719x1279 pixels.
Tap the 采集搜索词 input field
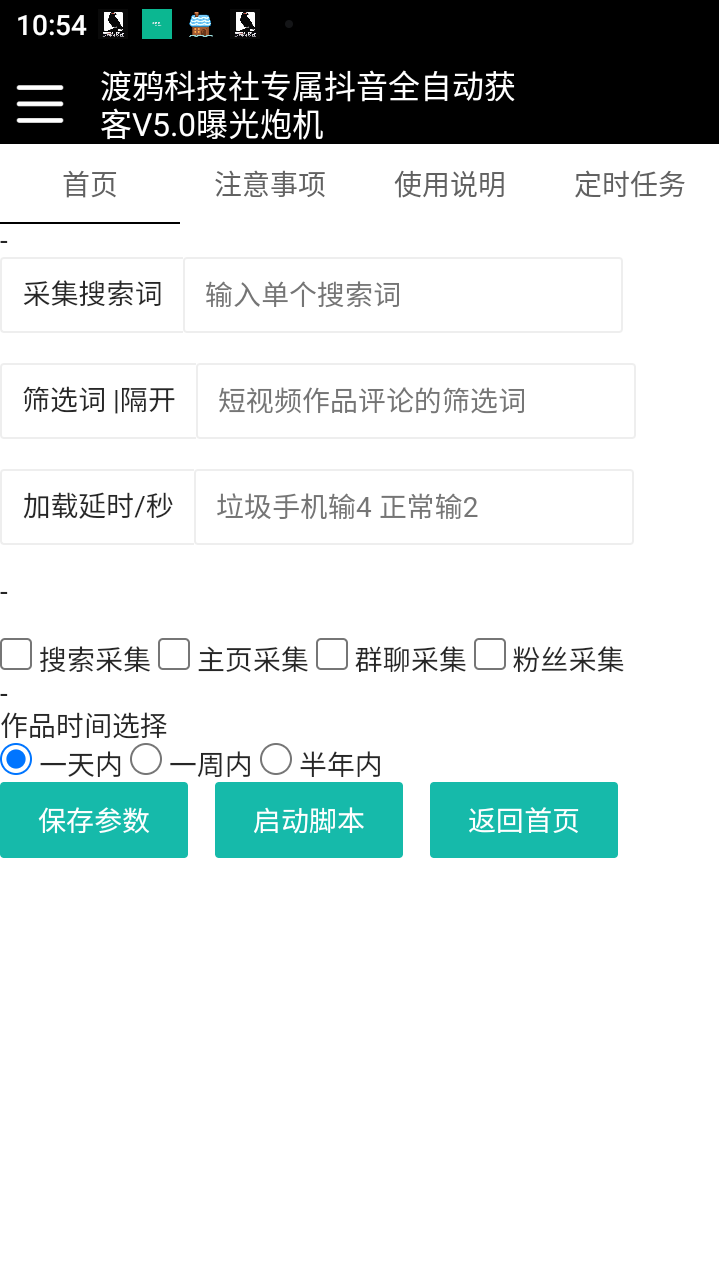[402, 295]
